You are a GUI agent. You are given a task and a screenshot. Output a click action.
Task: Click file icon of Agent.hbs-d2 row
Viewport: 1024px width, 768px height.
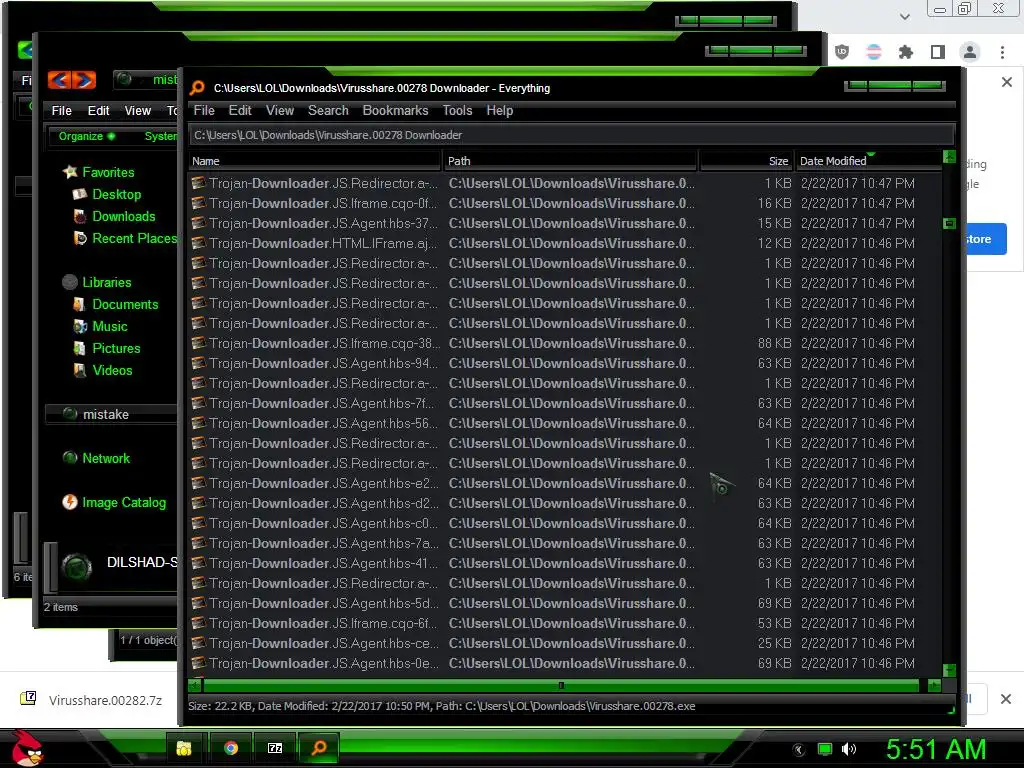point(199,503)
